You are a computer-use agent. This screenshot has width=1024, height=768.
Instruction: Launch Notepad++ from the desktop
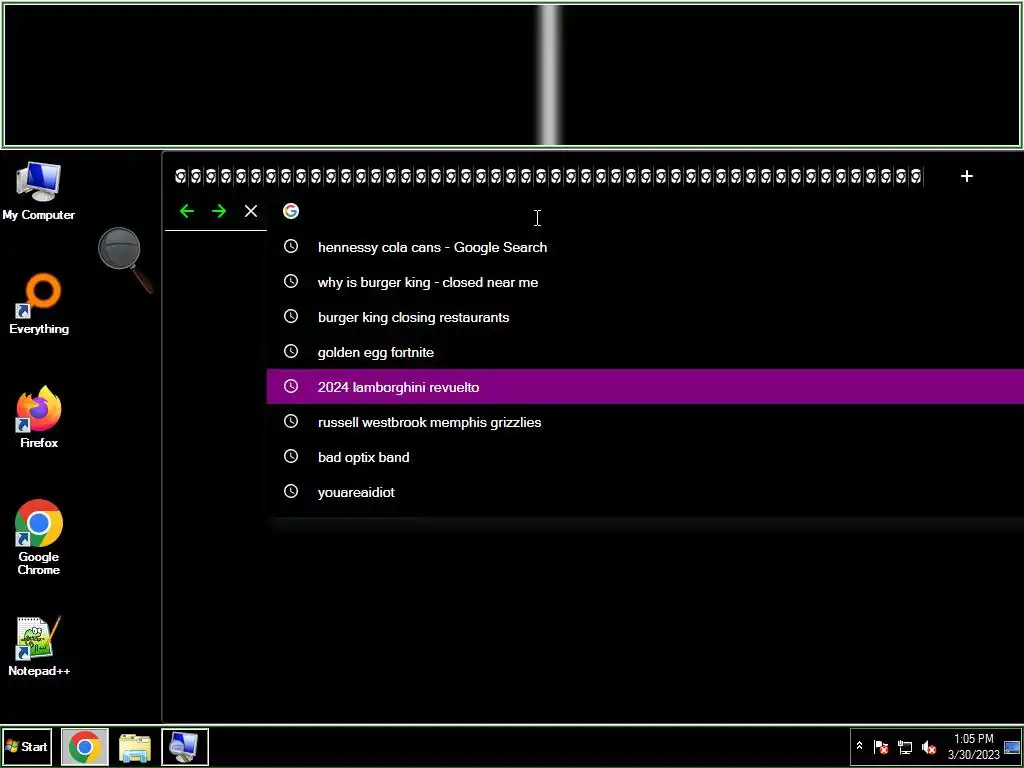coord(39,647)
